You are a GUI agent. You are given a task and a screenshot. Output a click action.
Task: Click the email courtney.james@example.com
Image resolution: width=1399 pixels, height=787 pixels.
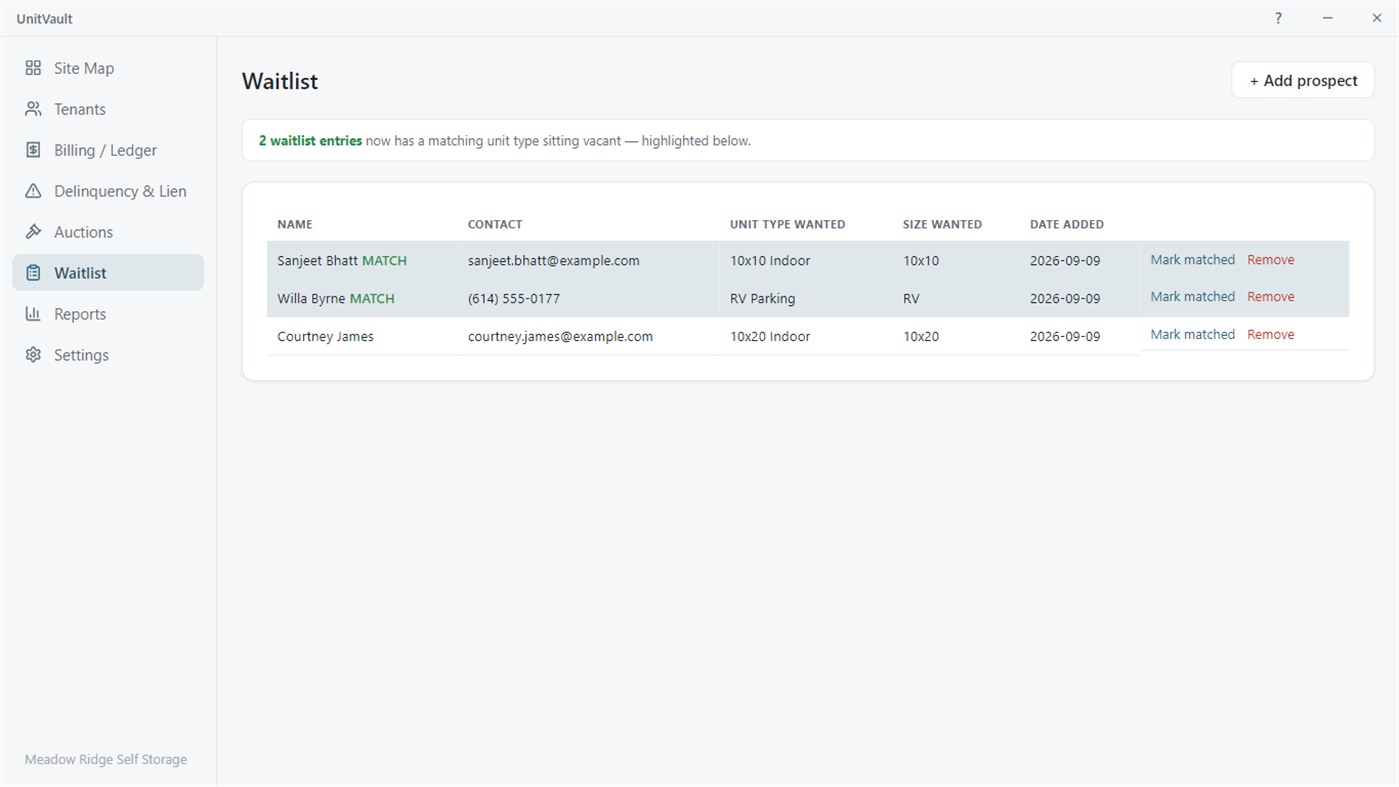(x=560, y=337)
